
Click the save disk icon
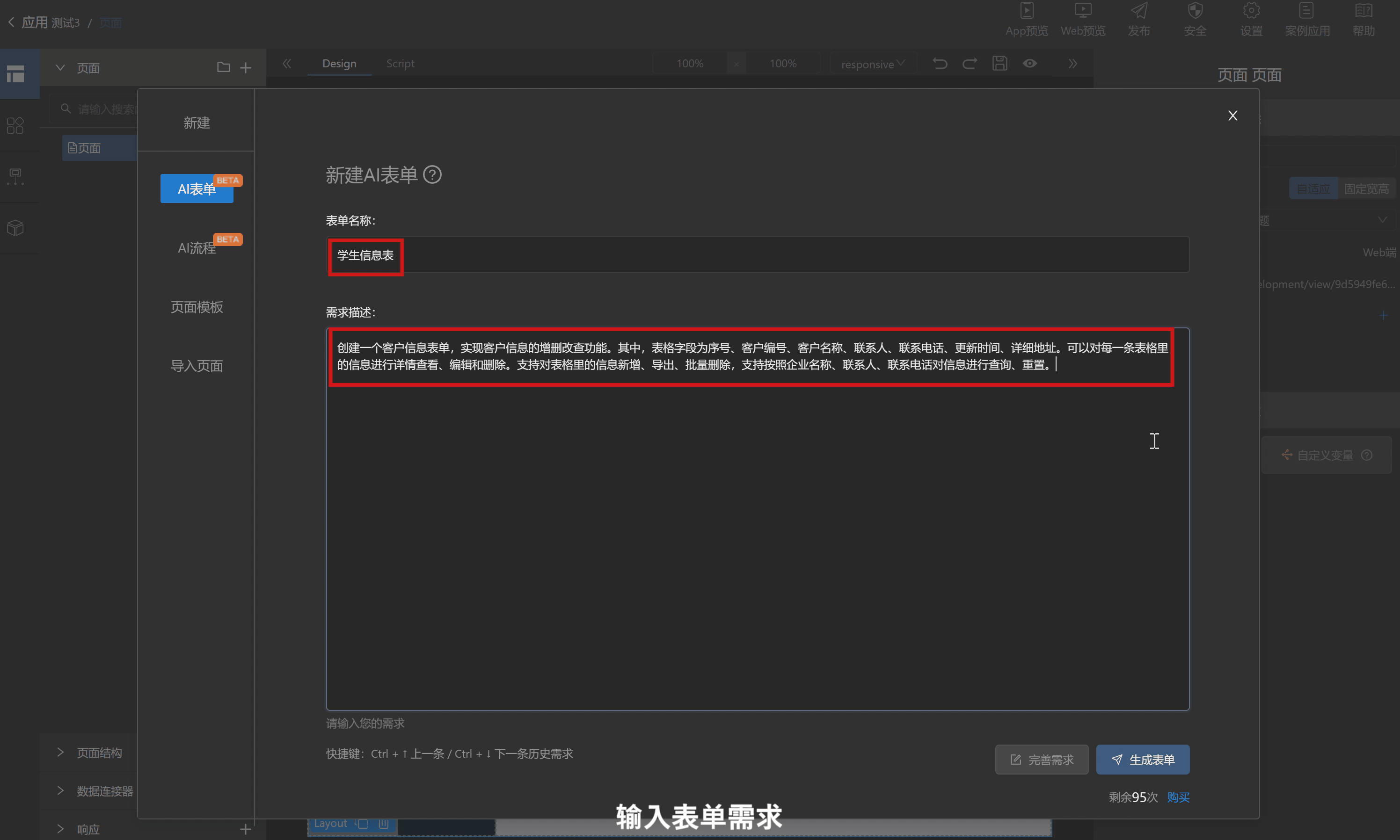pos(1000,64)
